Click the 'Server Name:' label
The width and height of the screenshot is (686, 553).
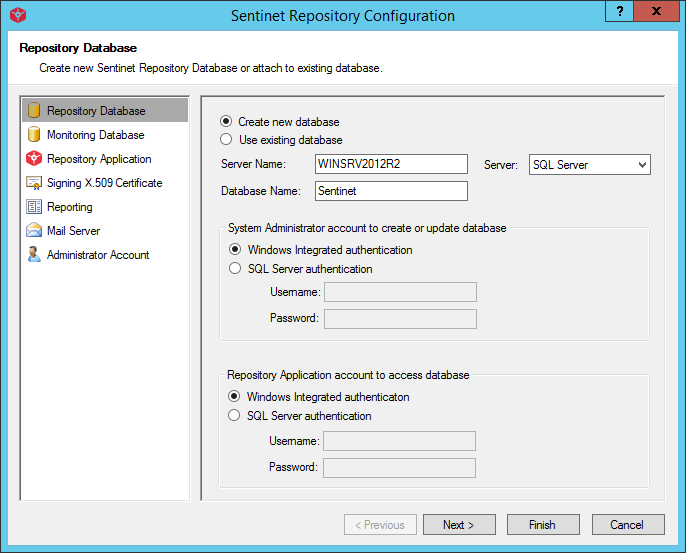(253, 164)
